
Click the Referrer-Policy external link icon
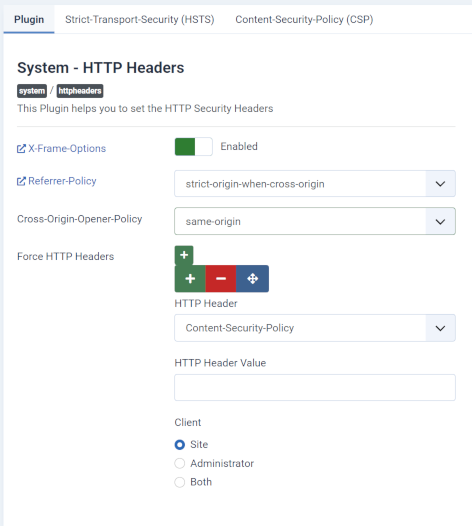click(21, 181)
